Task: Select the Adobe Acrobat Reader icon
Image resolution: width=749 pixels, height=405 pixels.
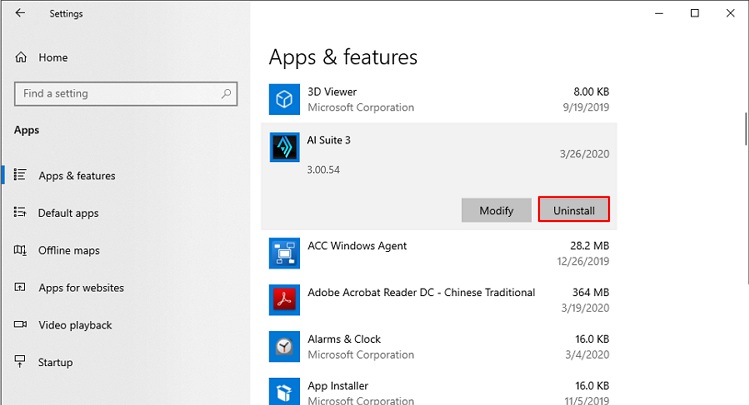Action: 284,300
